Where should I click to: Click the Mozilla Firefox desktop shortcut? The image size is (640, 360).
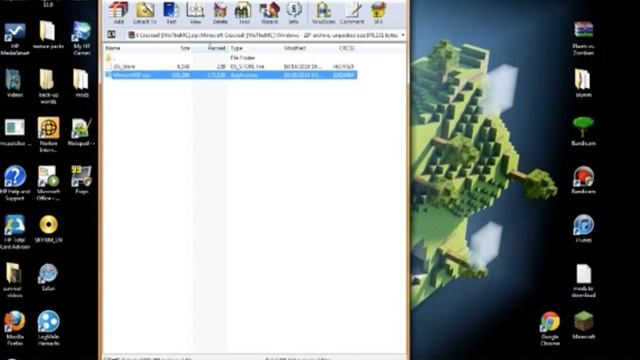(15, 329)
